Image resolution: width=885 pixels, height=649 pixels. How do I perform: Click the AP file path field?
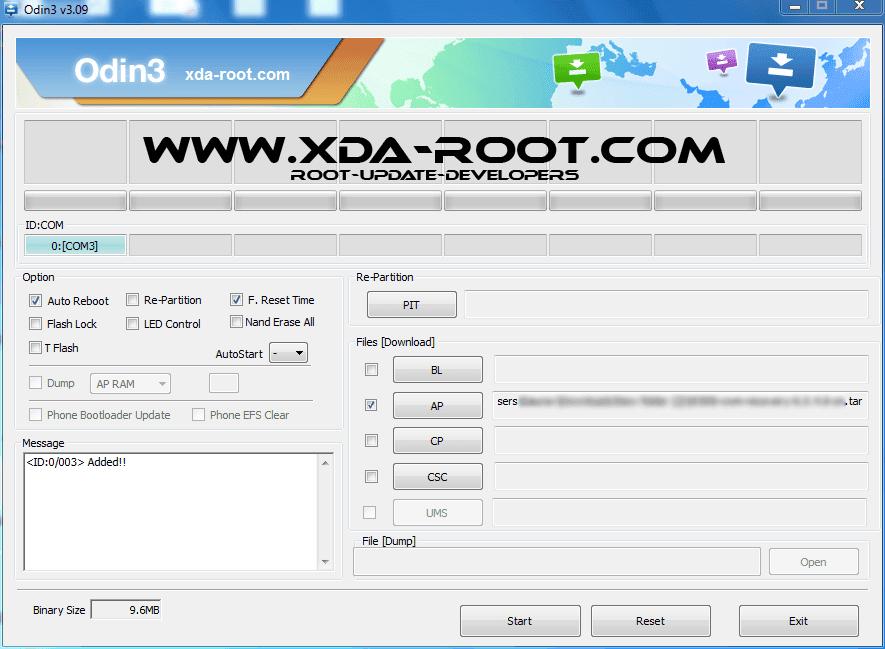(x=680, y=405)
